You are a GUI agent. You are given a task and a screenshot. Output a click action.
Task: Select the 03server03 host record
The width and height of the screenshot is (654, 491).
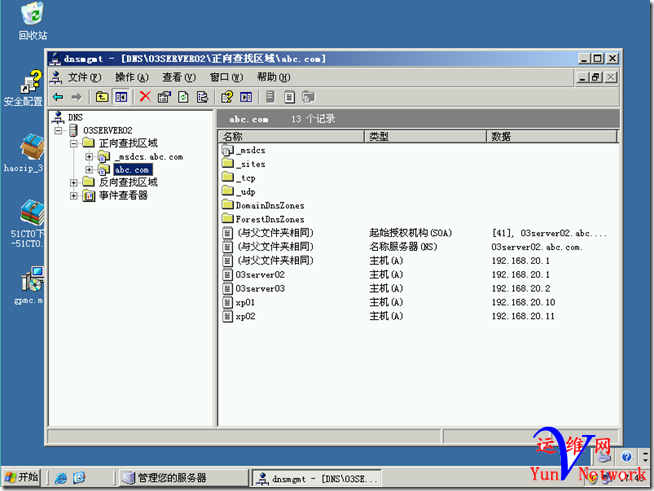click(417, 289)
